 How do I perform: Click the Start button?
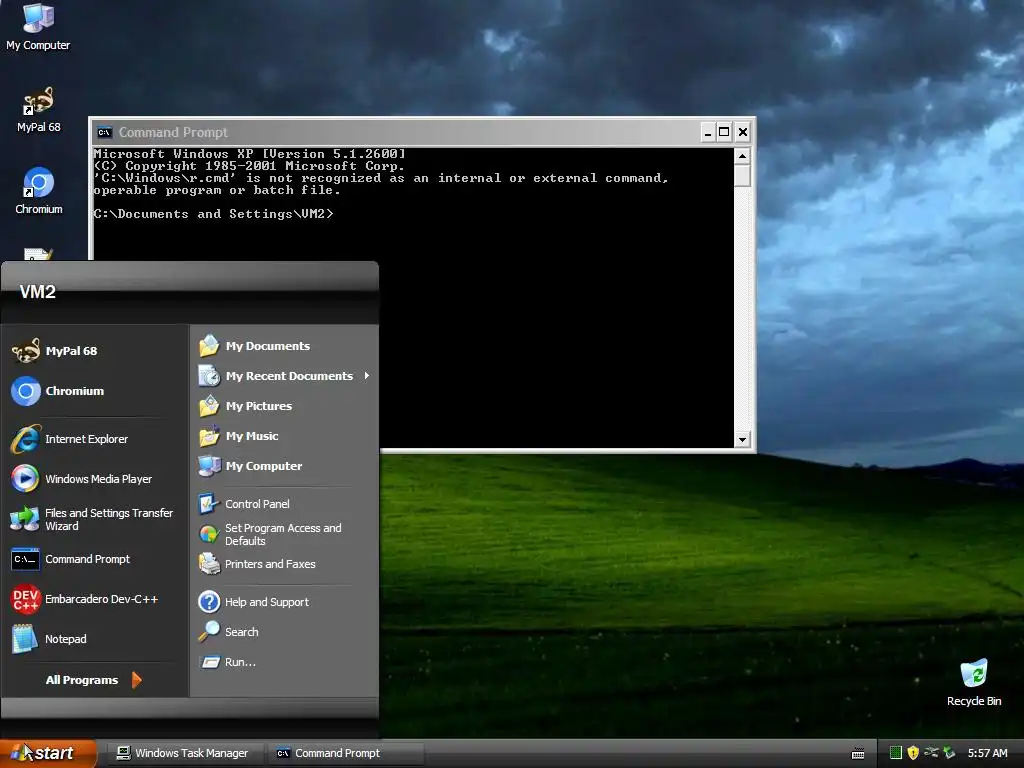[x=48, y=753]
